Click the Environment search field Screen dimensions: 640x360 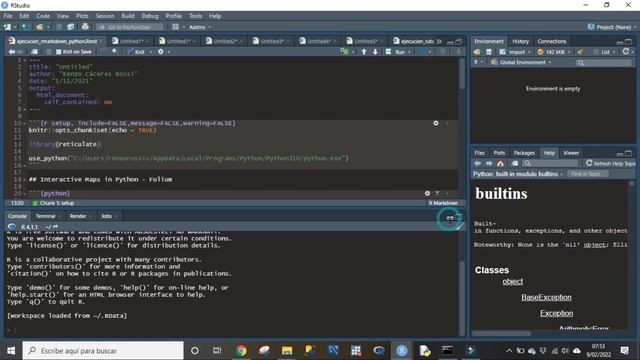click(604, 62)
